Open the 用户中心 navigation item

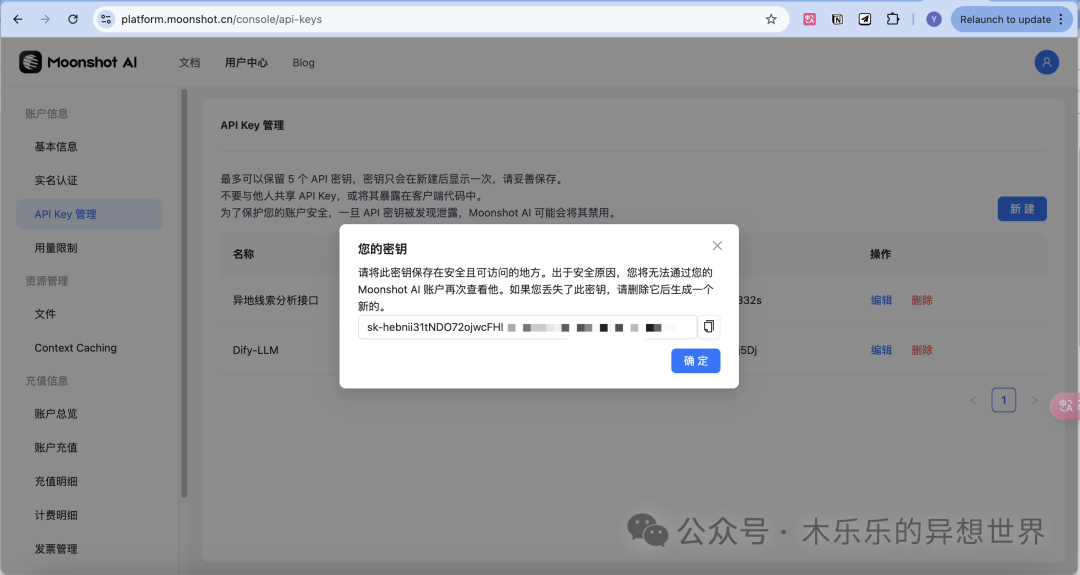tap(246, 63)
